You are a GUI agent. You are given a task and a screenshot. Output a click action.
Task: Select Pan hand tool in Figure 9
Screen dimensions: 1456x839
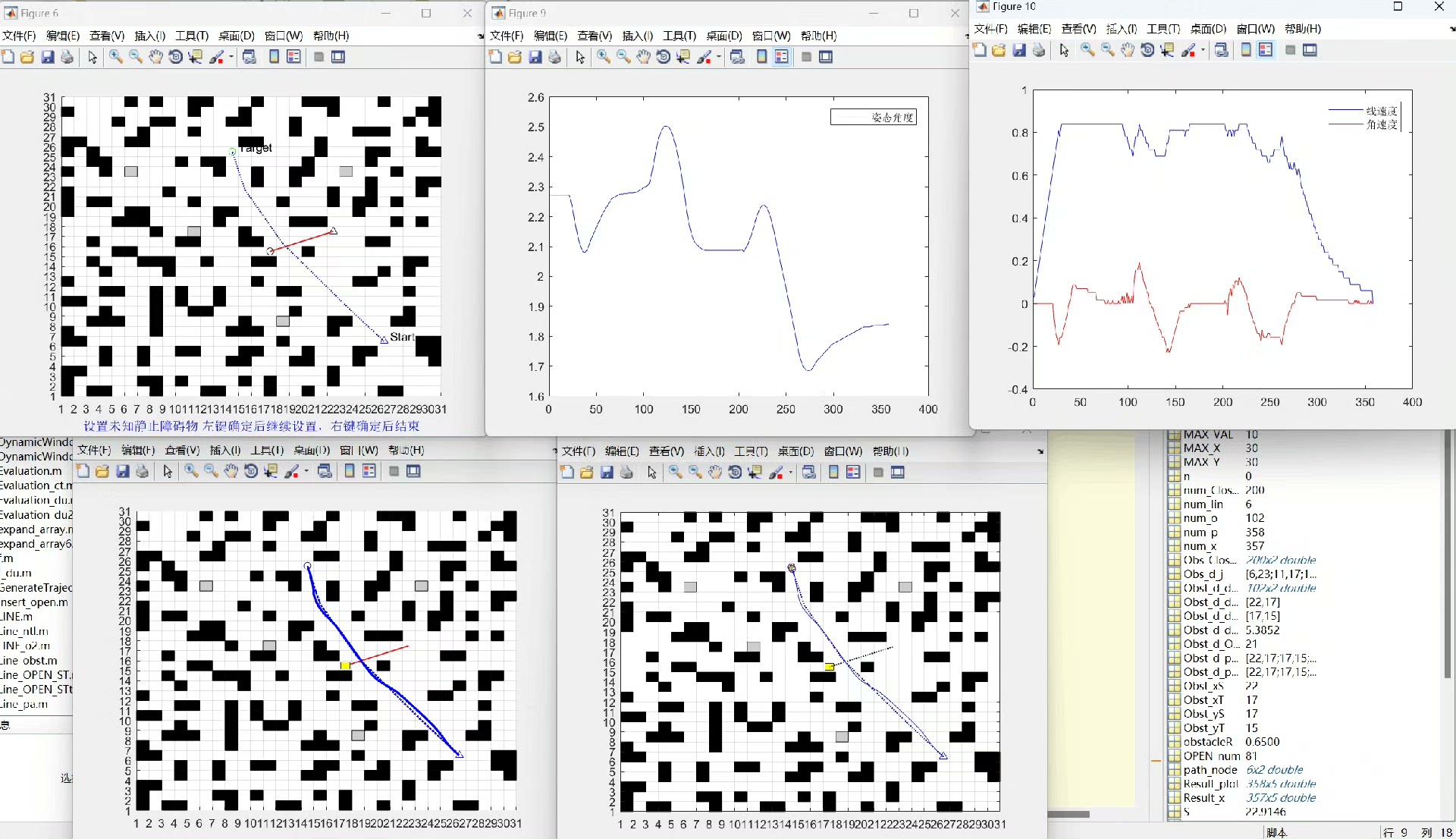643,57
